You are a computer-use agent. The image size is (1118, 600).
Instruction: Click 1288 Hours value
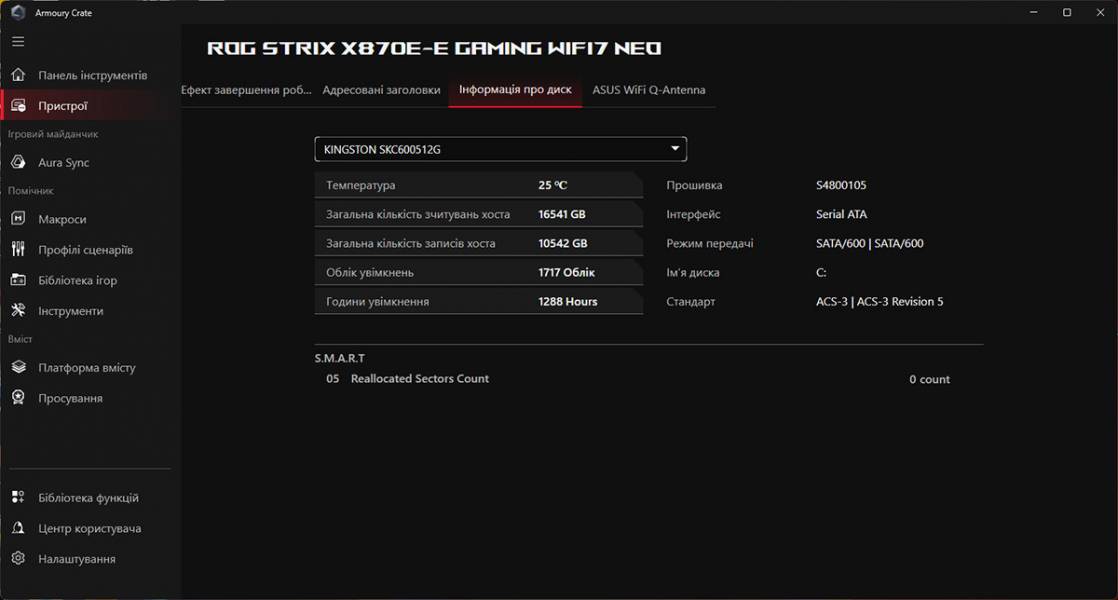click(x=568, y=301)
